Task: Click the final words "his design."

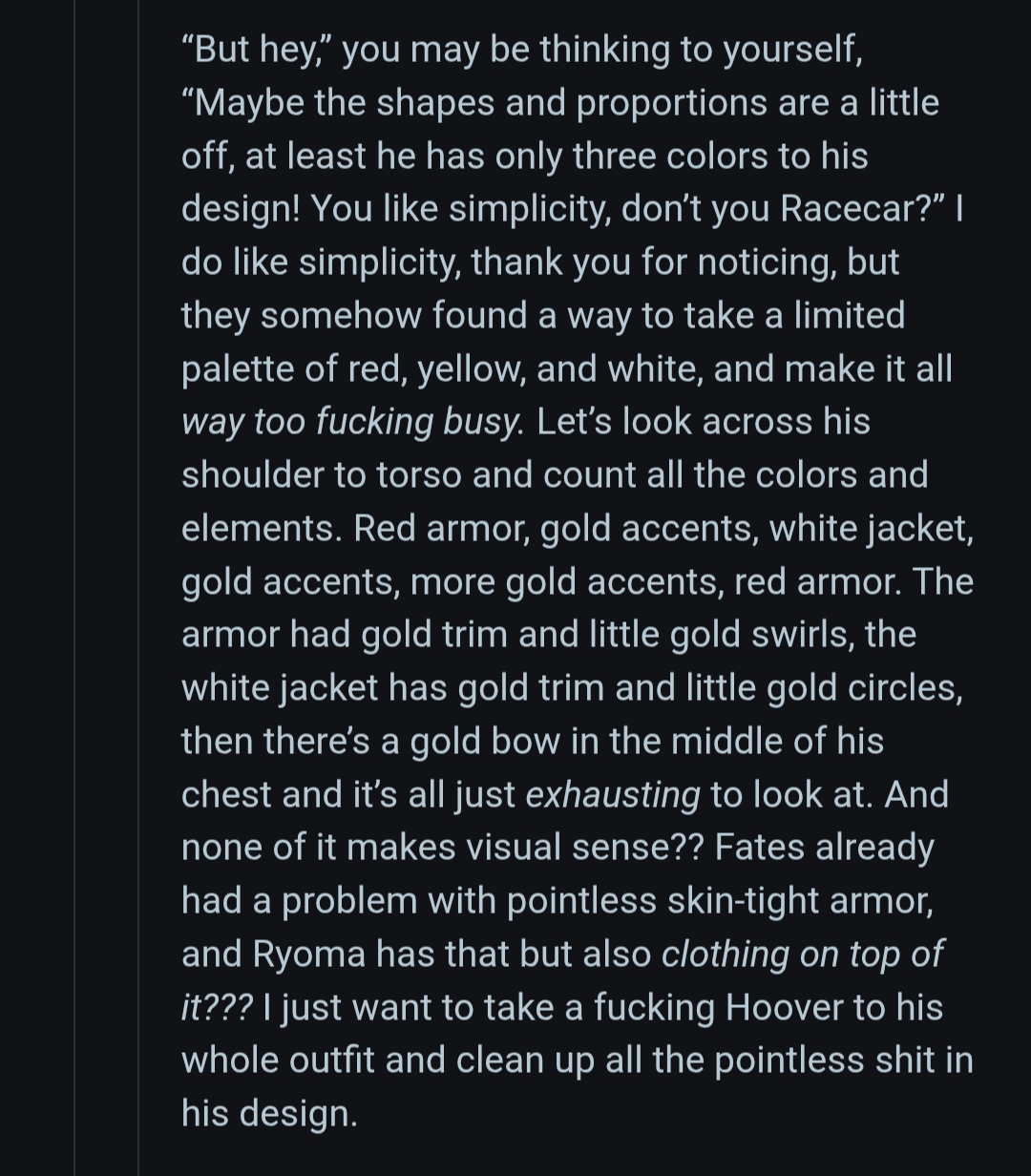Action: click(x=269, y=1113)
